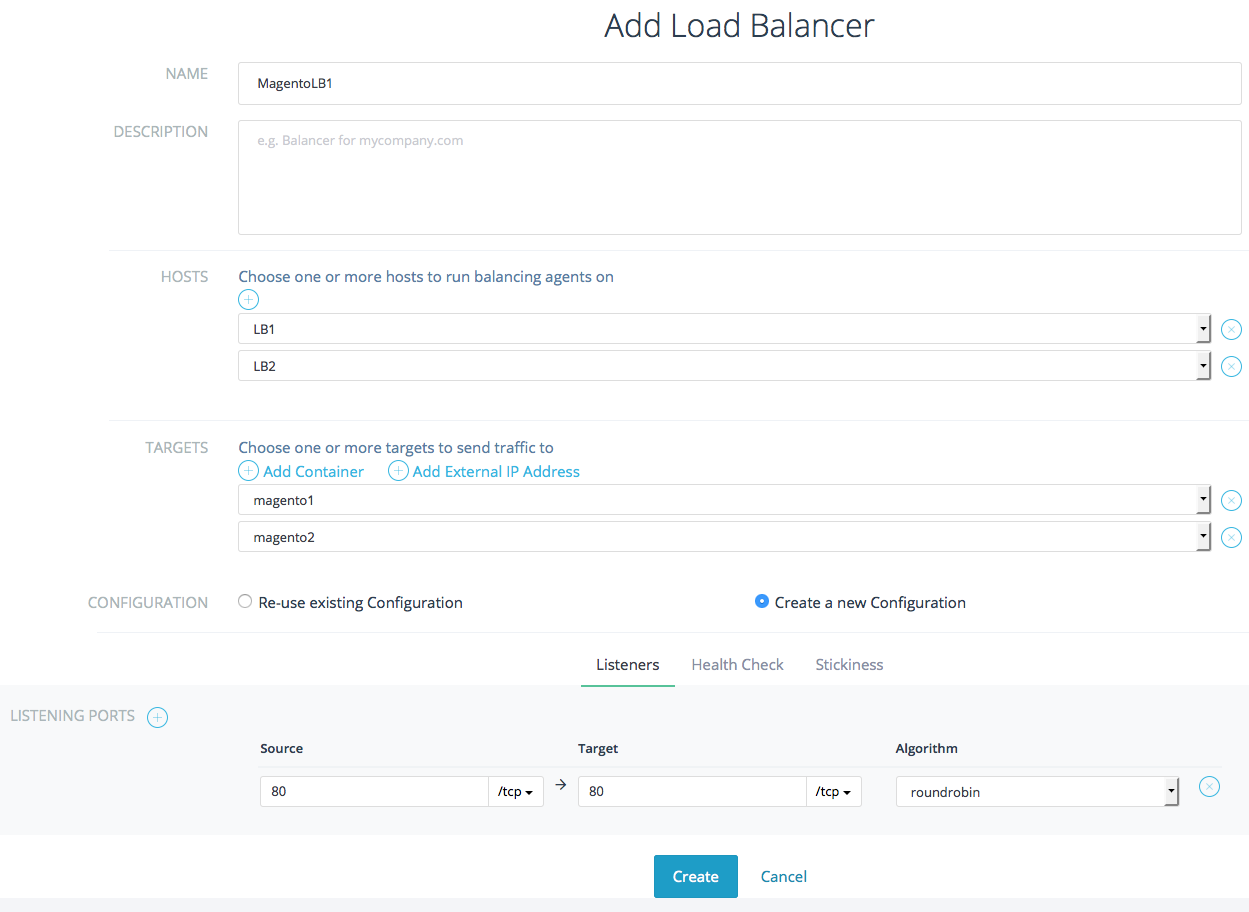Switch to the Health Check tab

click(x=737, y=664)
